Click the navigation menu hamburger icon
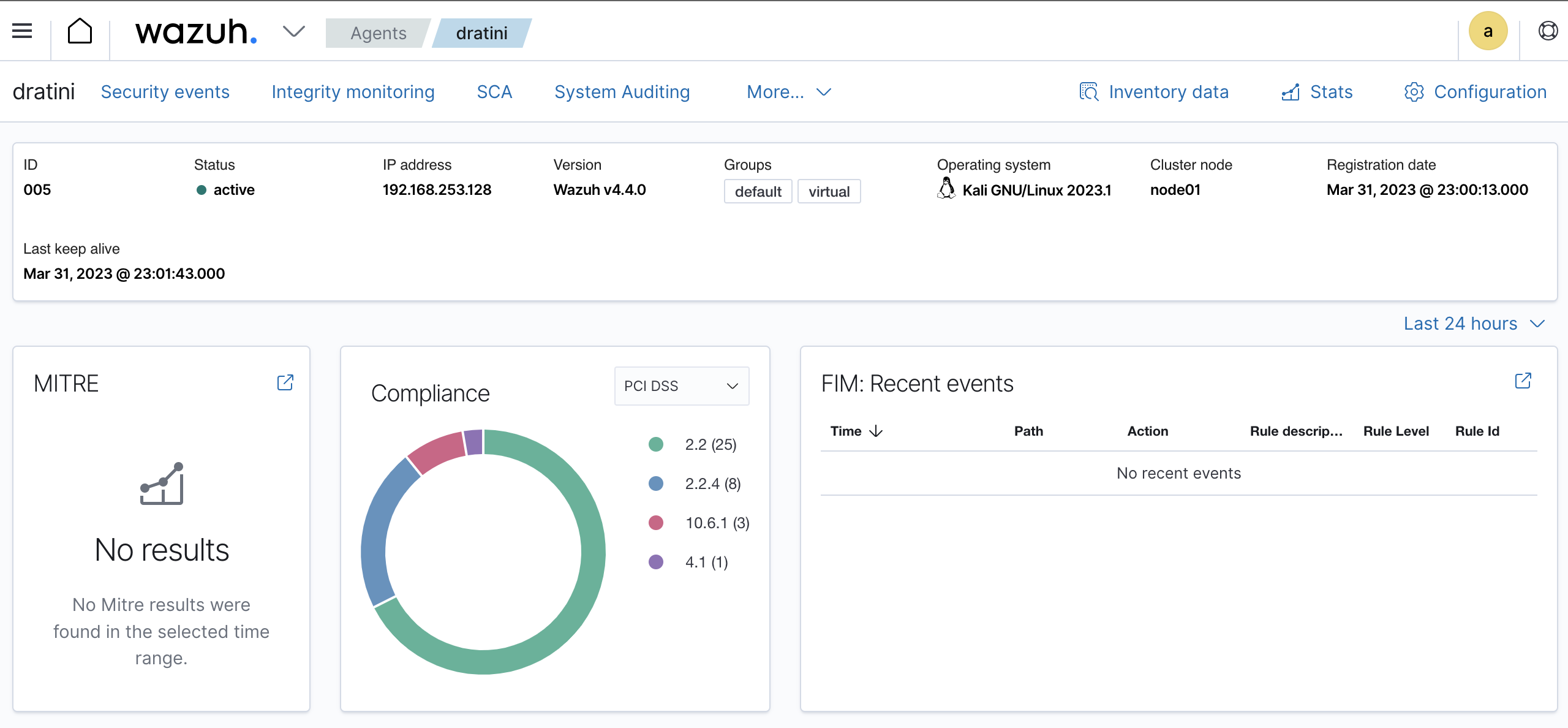 tap(23, 32)
